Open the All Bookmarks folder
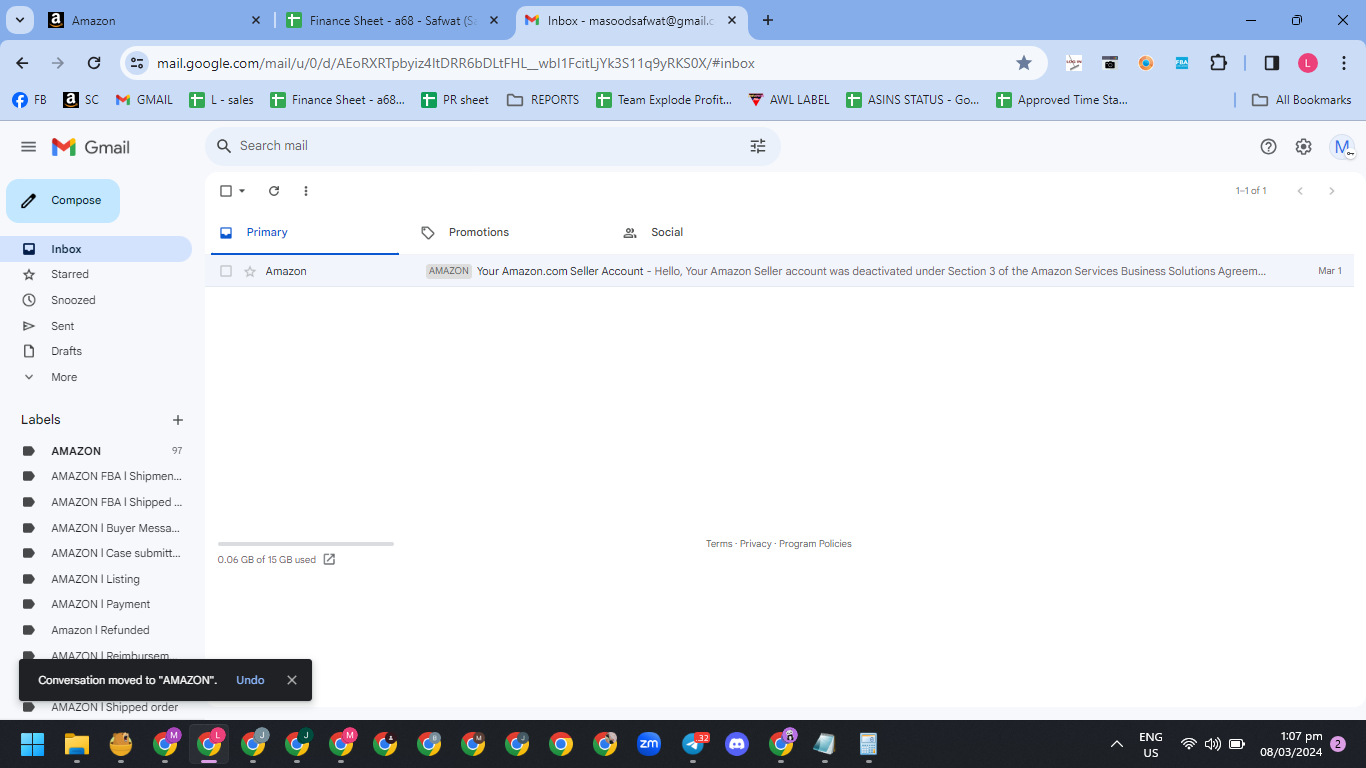Viewport: 1366px width, 768px height. [x=1302, y=100]
